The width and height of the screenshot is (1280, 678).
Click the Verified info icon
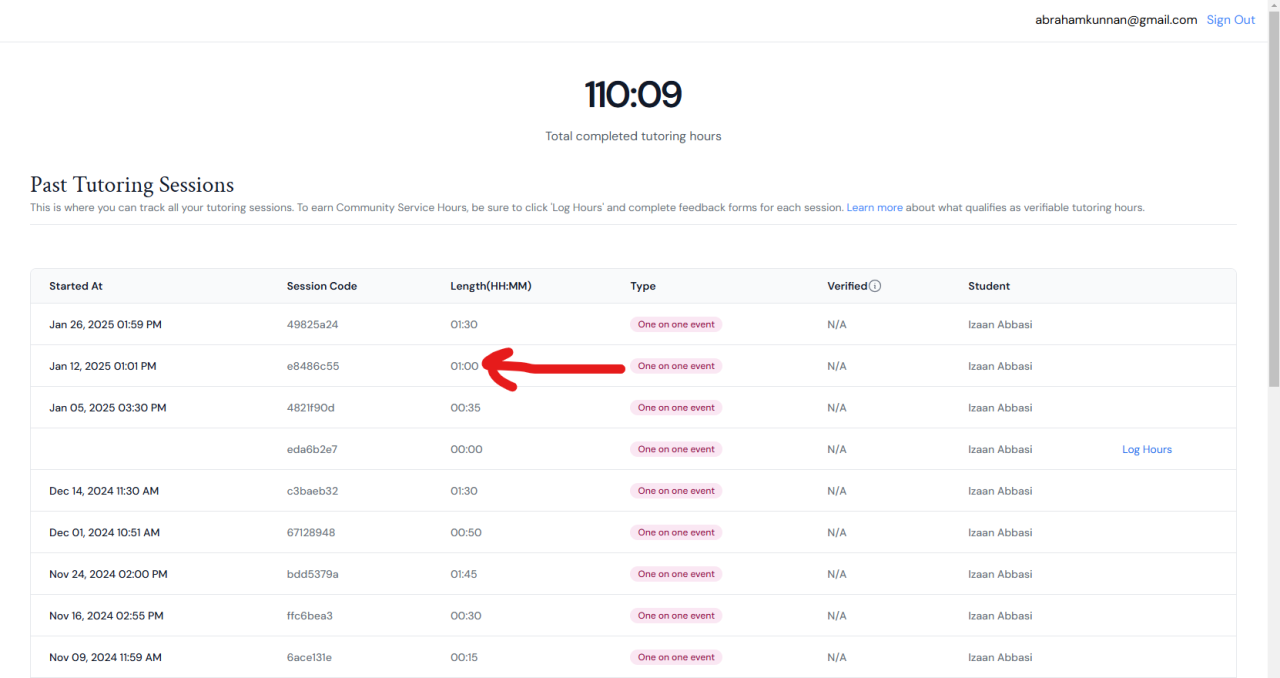875,286
